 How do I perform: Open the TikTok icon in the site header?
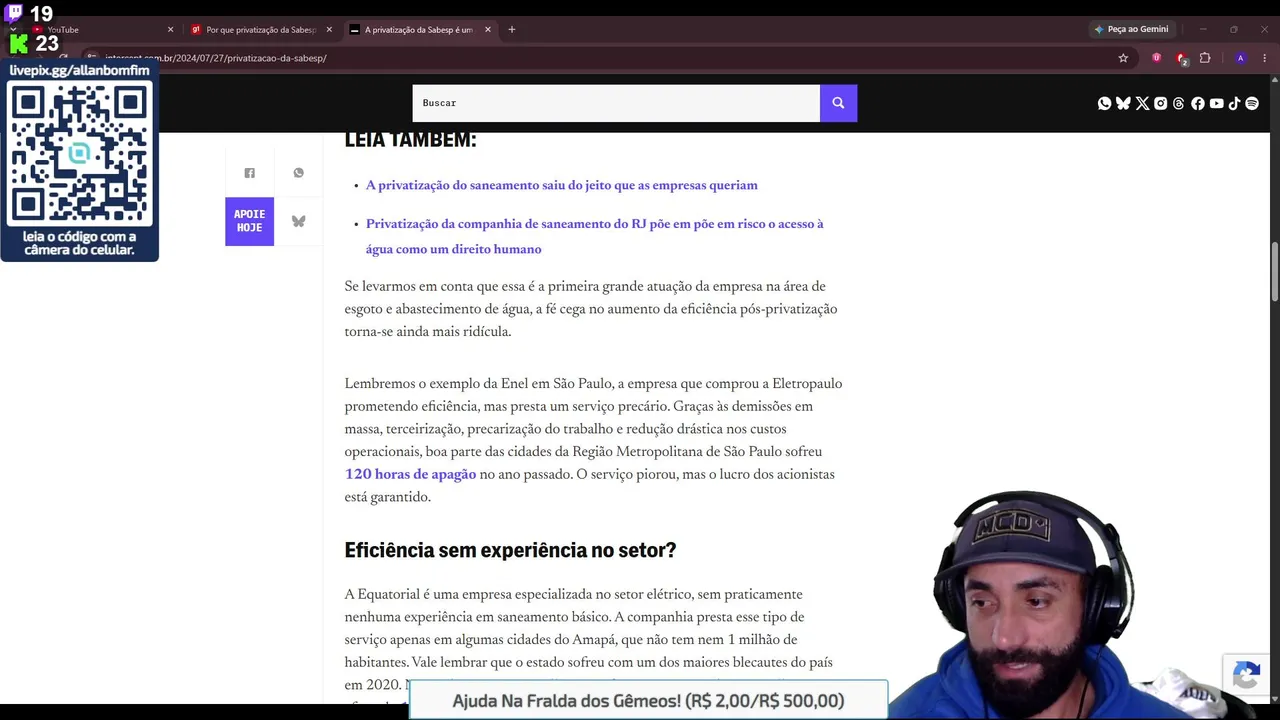click(1234, 103)
